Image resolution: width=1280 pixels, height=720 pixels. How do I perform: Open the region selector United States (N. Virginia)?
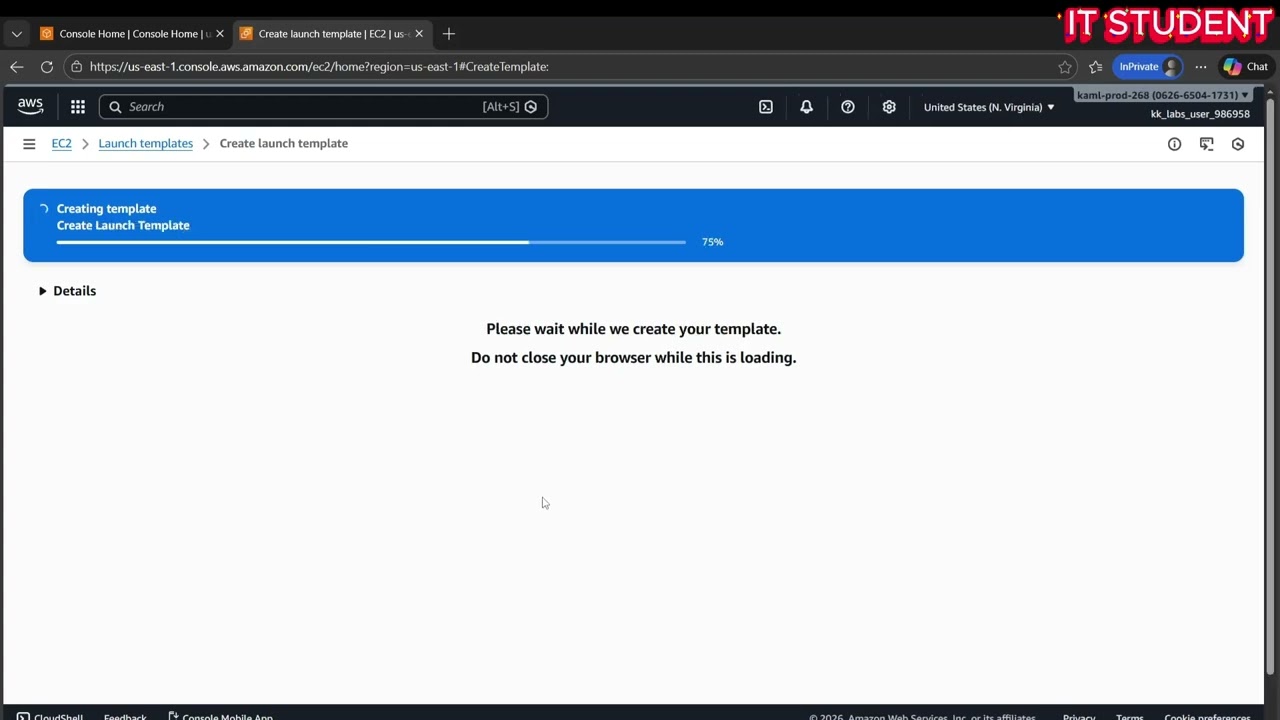coord(989,107)
